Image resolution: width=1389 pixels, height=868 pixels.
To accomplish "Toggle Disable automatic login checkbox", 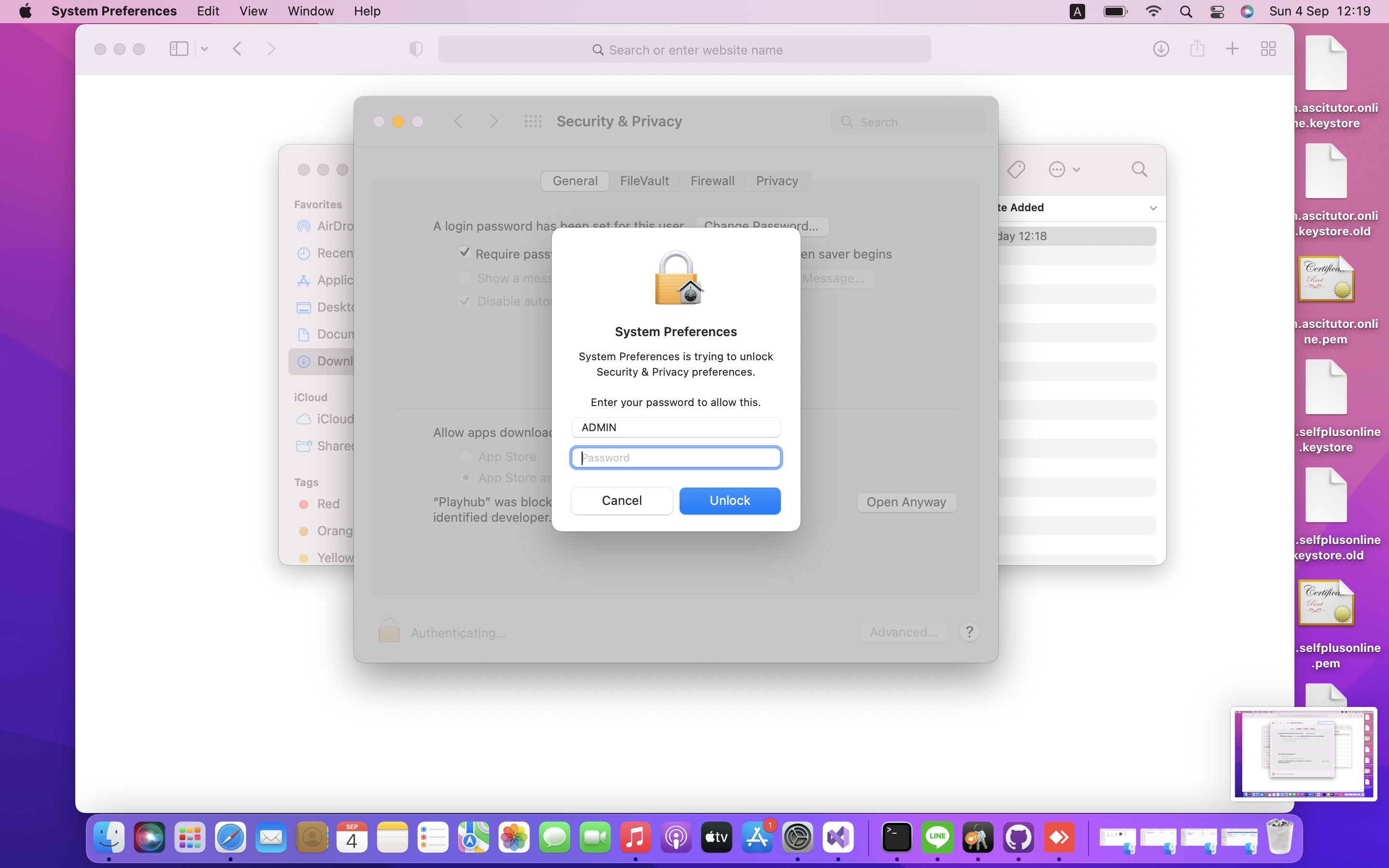I will pos(464,301).
